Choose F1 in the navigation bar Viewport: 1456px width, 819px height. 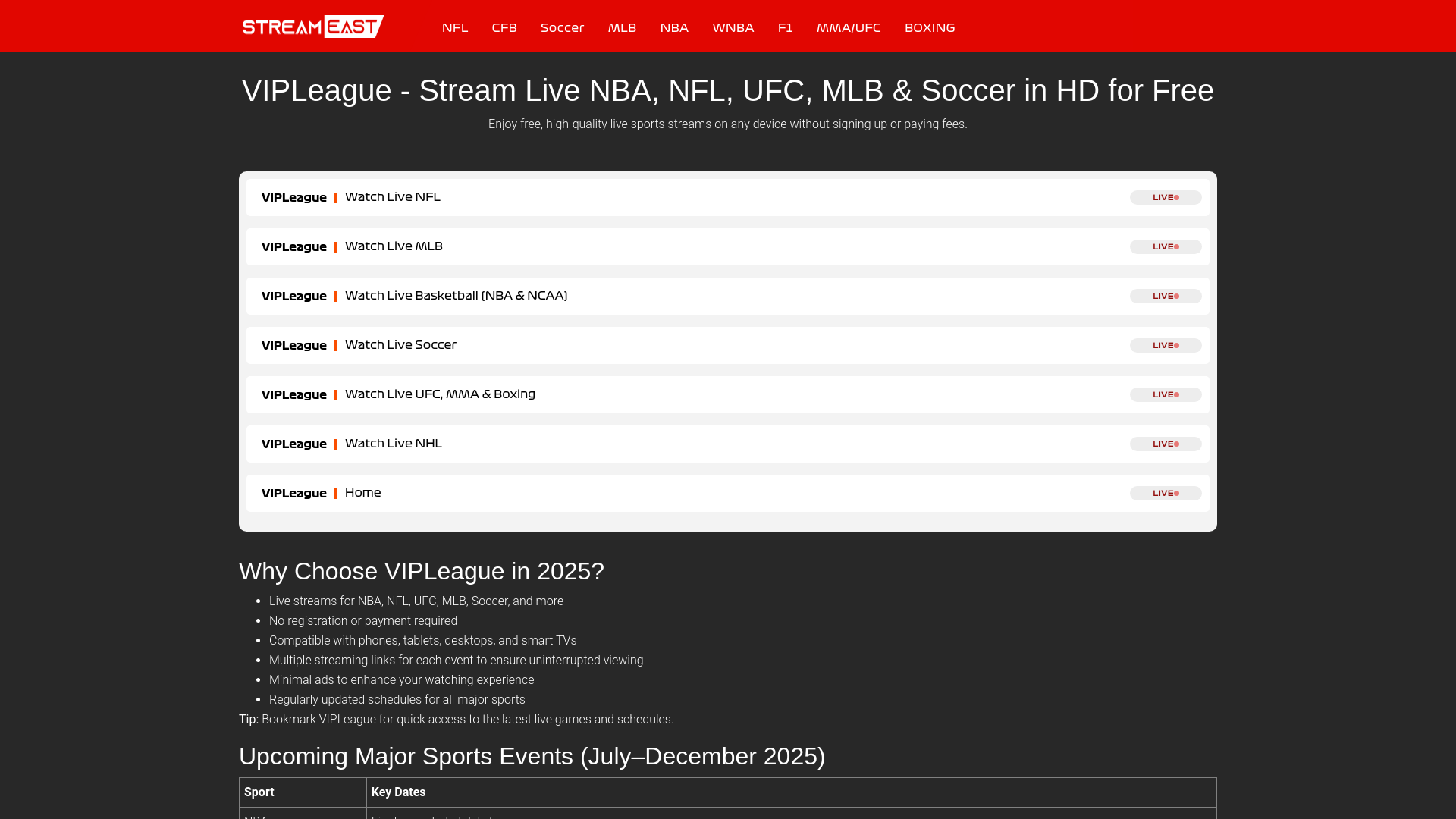[x=785, y=28]
